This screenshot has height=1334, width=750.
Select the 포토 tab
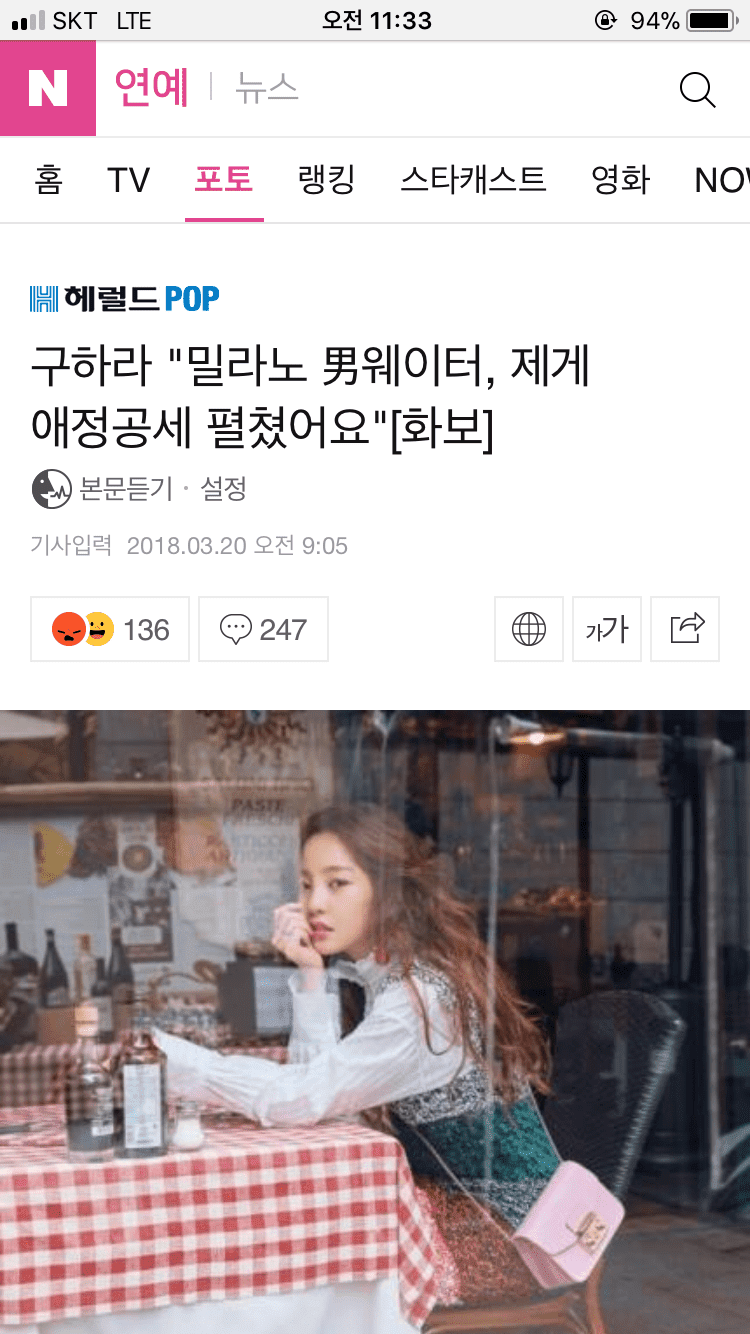tap(224, 180)
